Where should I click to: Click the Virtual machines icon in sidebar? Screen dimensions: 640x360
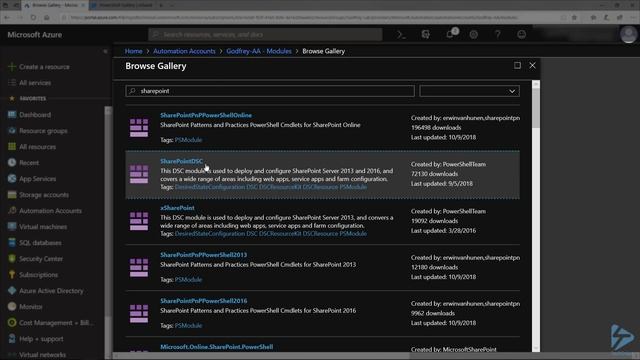coord(12,227)
